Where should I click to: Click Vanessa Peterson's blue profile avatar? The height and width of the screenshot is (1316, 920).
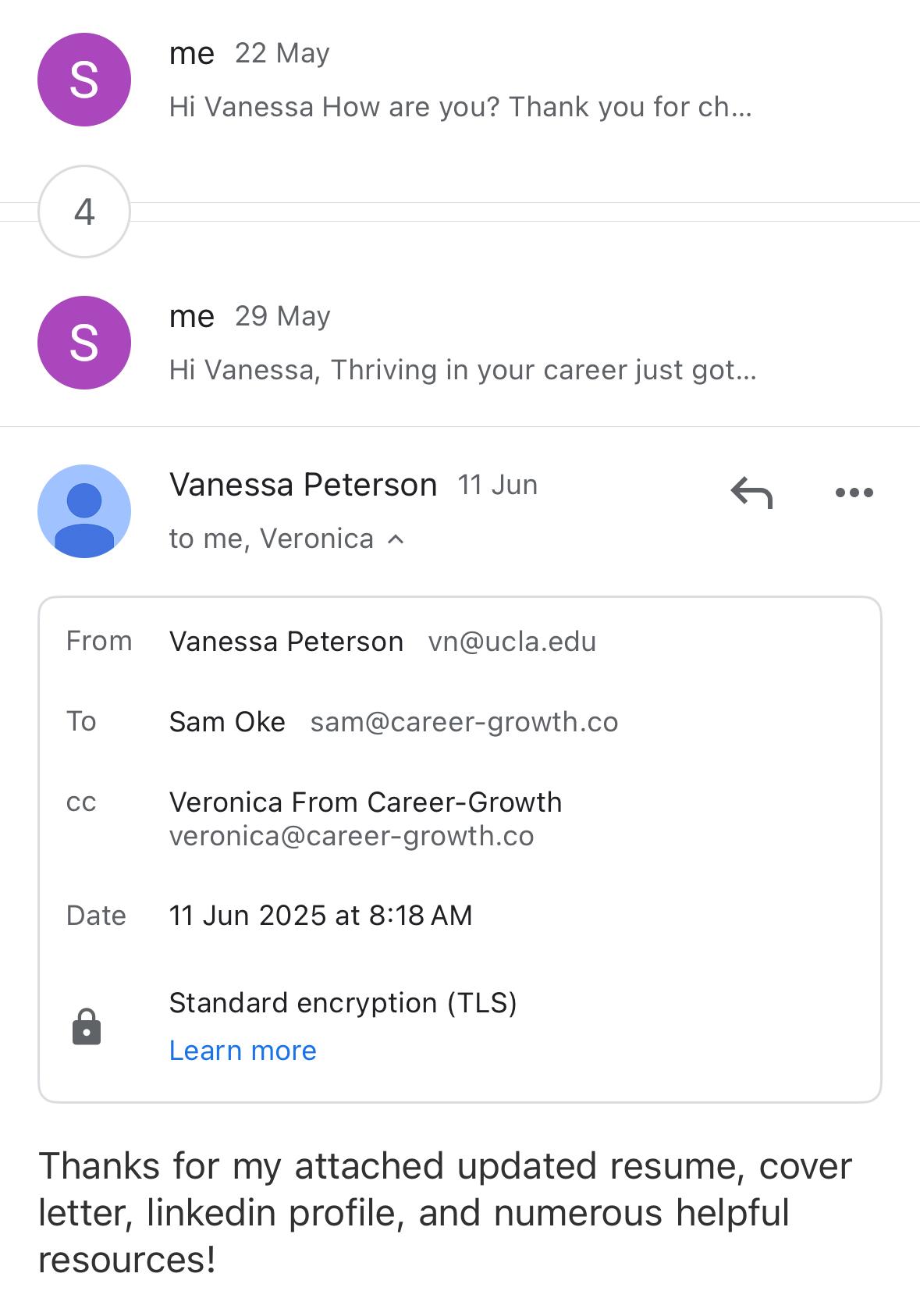tap(84, 511)
